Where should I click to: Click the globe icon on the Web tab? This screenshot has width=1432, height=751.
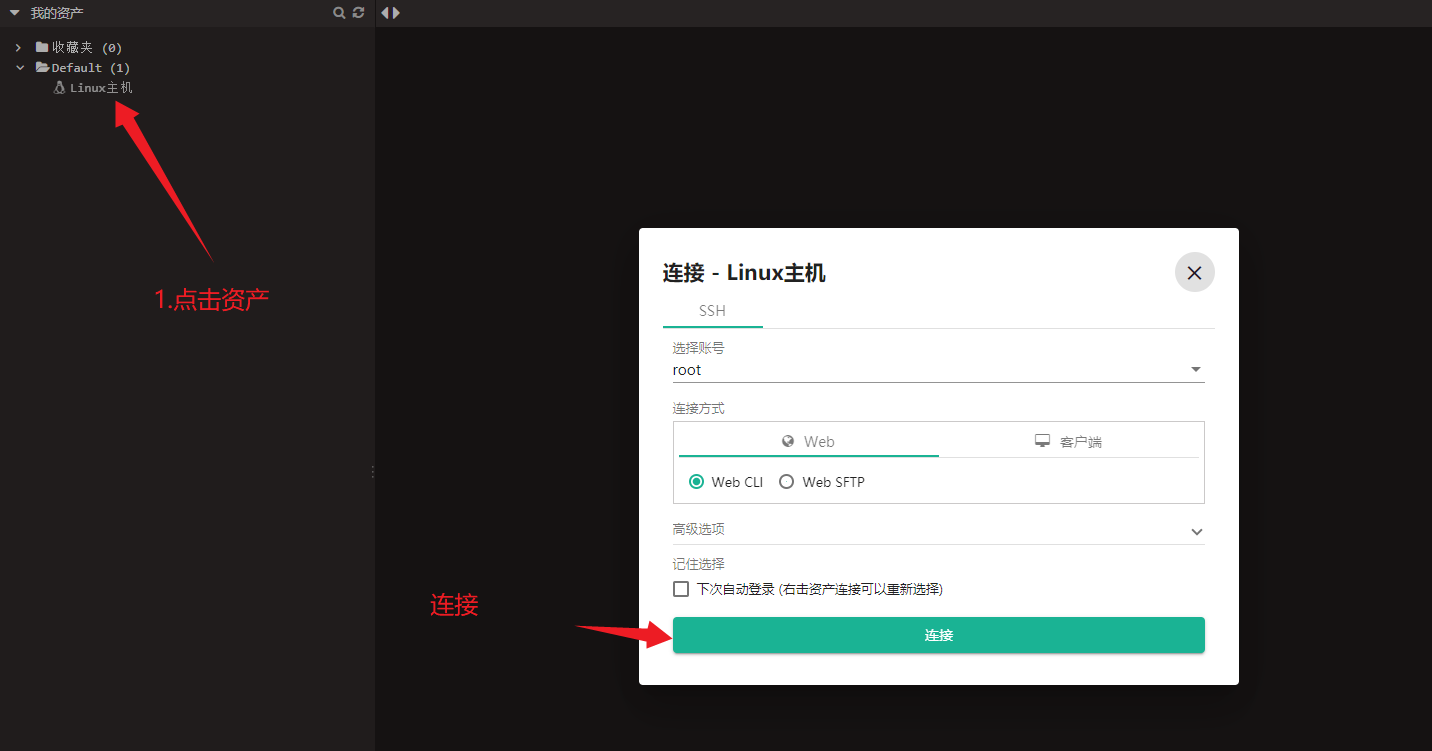788,441
